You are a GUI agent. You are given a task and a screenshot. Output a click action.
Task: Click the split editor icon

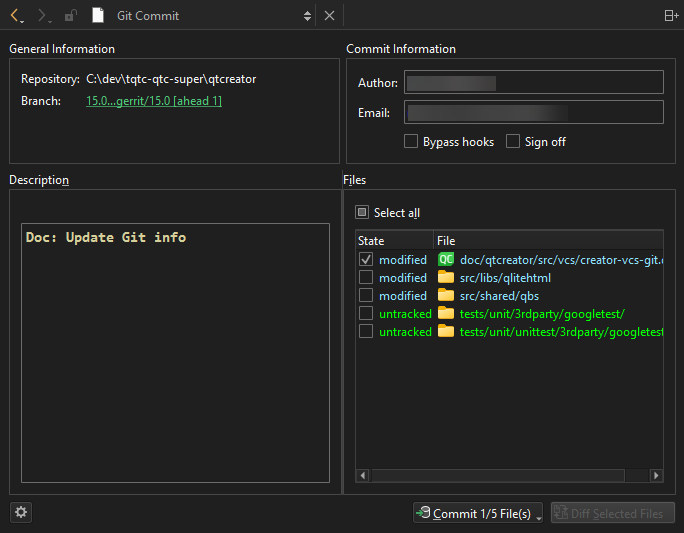pyautogui.click(x=671, y=16)
